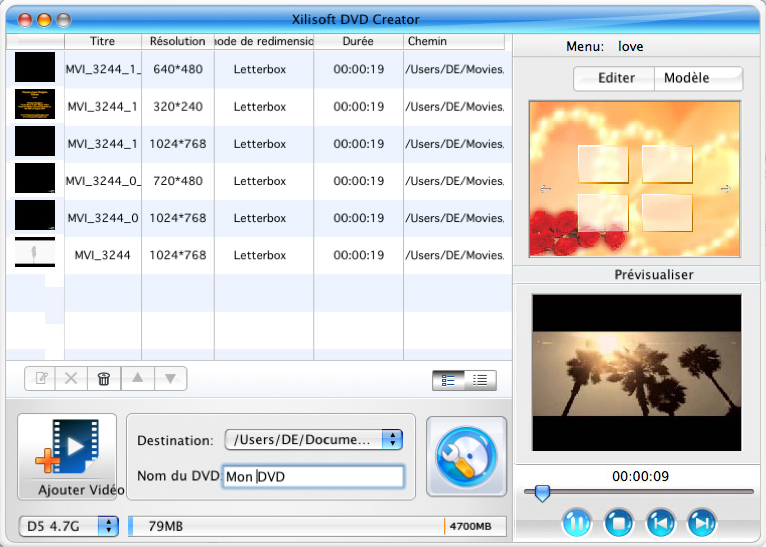Go to previous menu template arrow
Screen dimensions: 766x547
[x=546, y=189]
